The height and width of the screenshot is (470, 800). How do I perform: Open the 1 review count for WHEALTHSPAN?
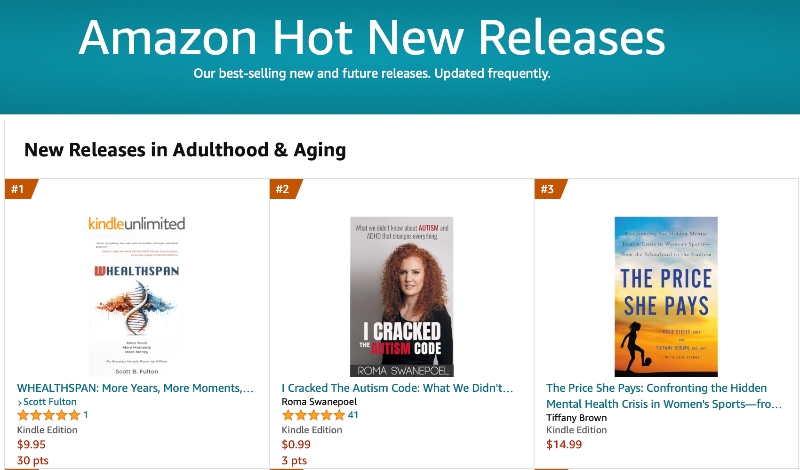[x=86, y=415]
